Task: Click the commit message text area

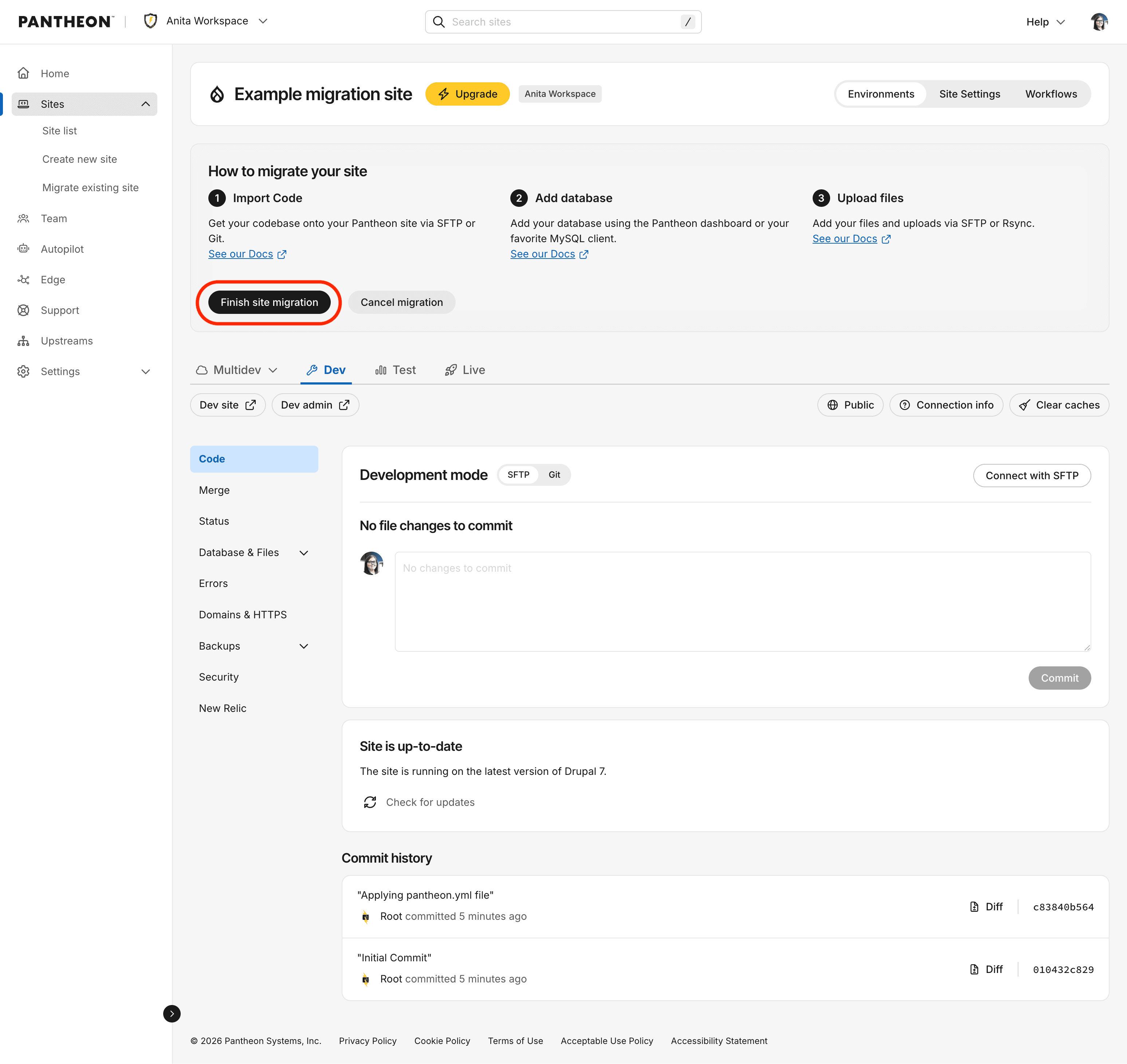Action: point(742,601)
